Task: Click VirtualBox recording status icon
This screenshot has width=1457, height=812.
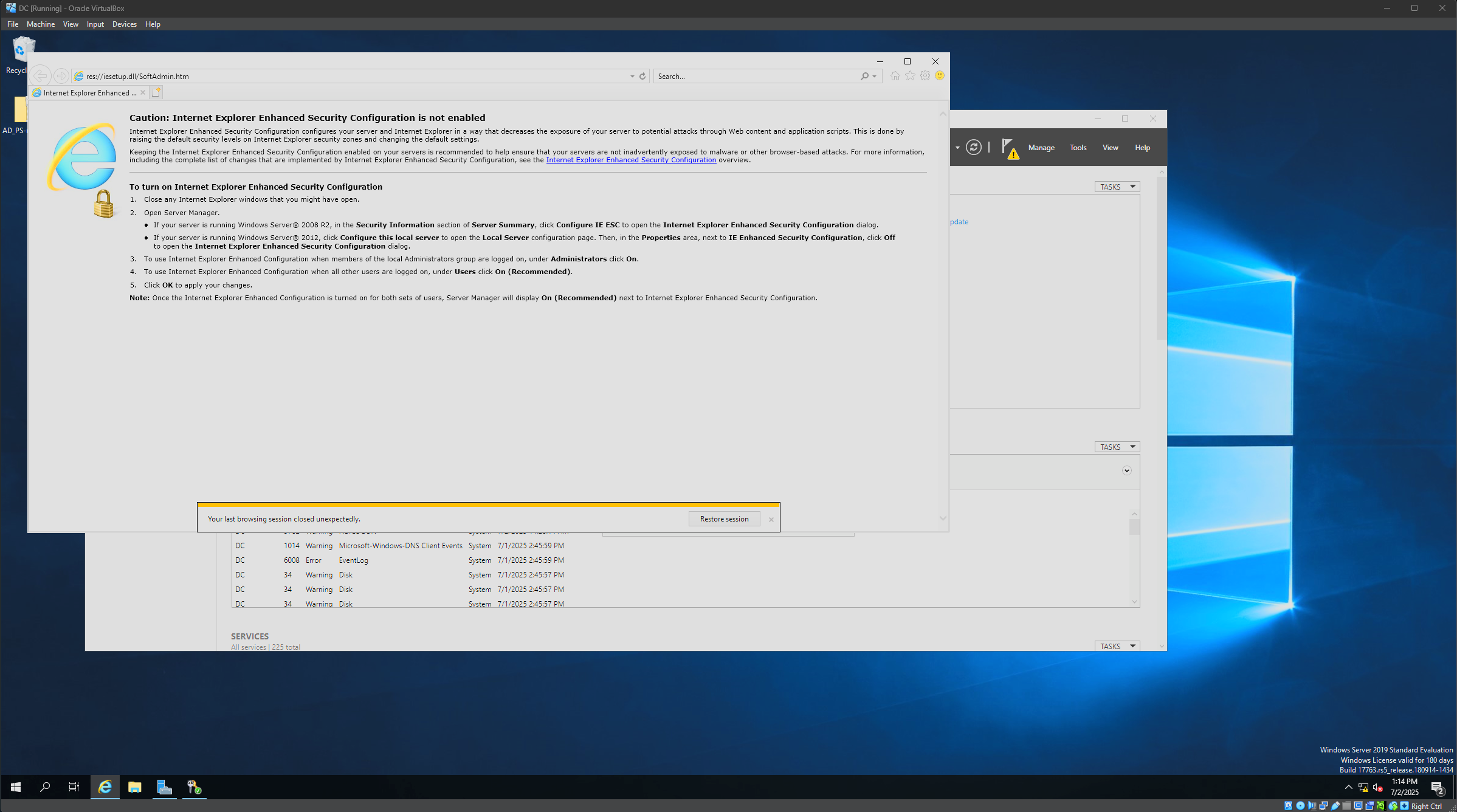Action: pos(1369,806)
